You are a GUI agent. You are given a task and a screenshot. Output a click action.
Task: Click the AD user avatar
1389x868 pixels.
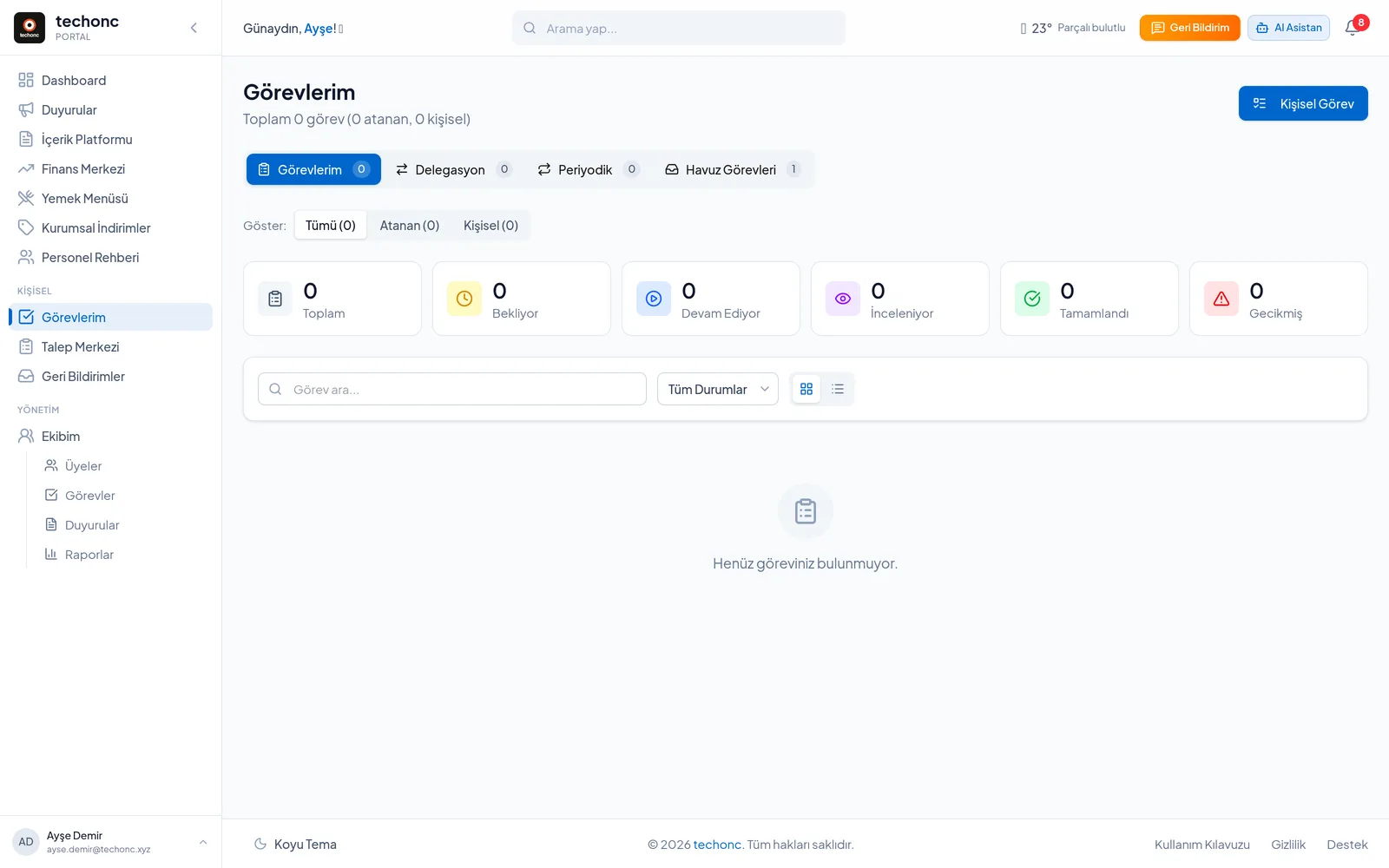coord(26,842)
